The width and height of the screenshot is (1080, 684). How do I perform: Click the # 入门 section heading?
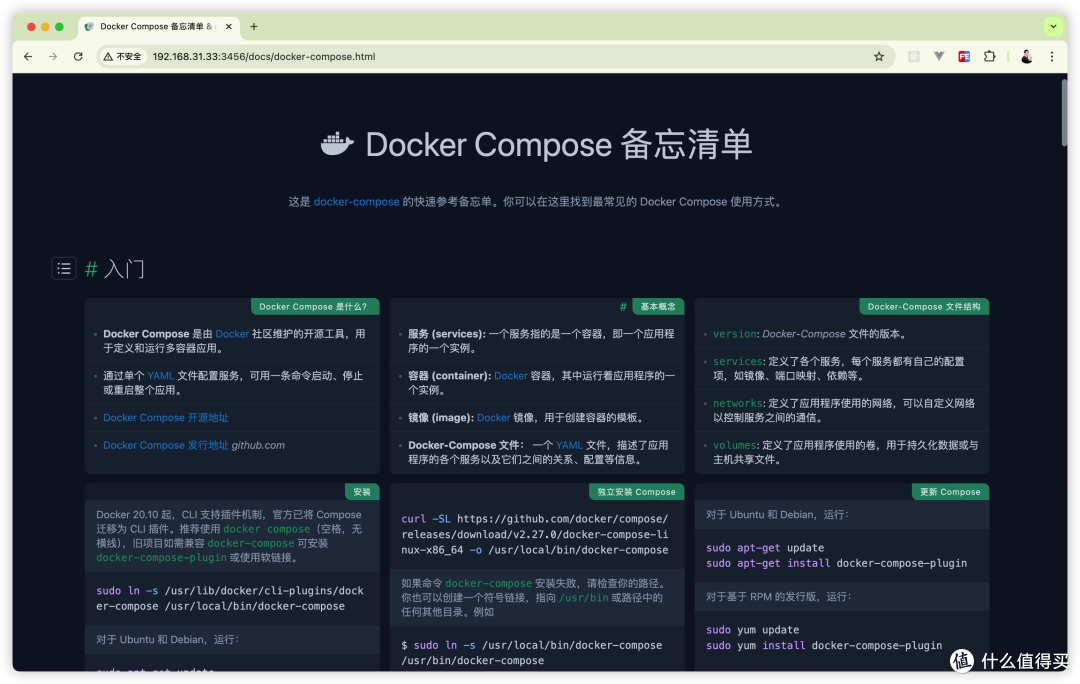114,269
